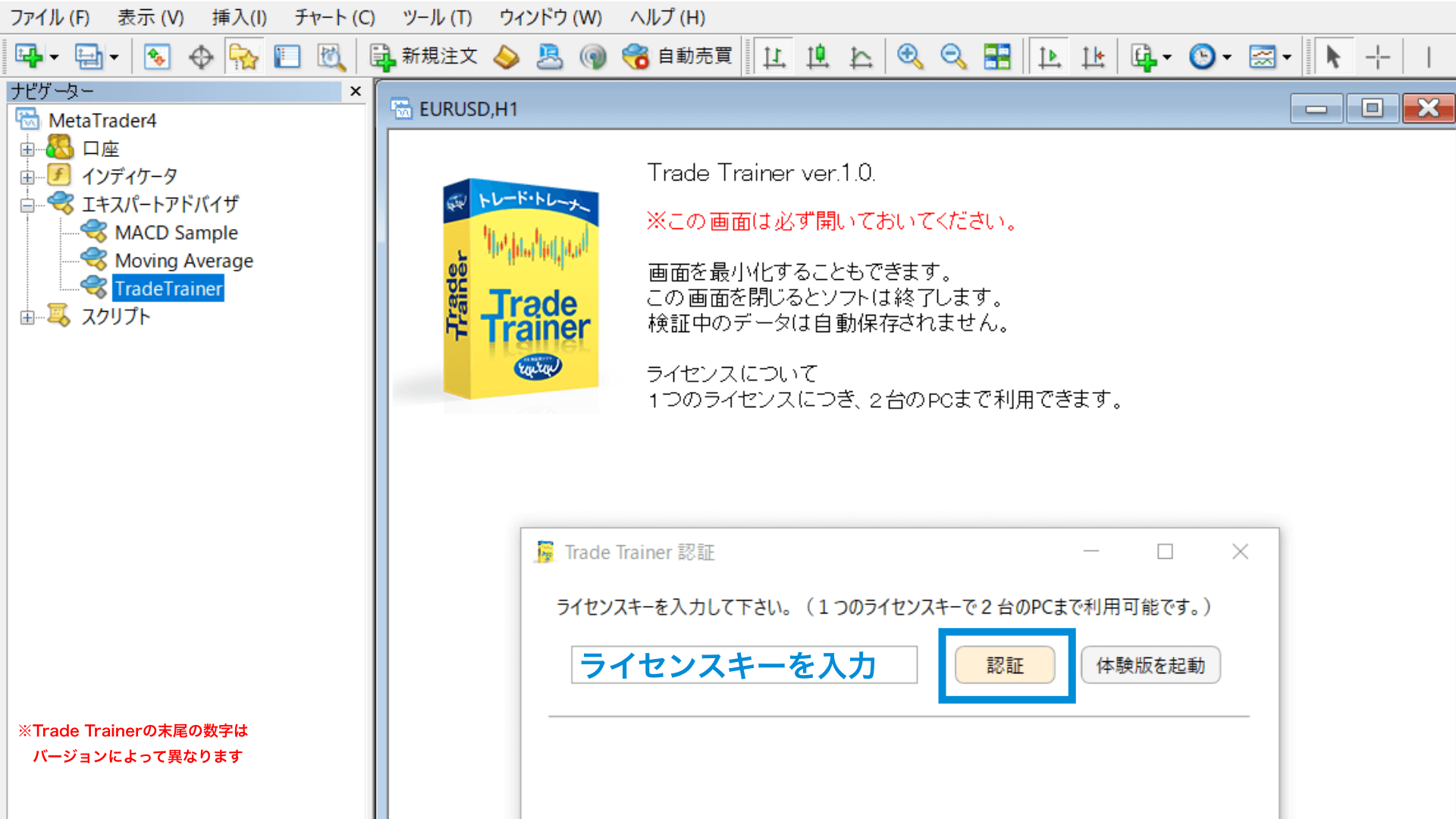
Task: Switch chart to bar chart mode
Action: [774, 56]
